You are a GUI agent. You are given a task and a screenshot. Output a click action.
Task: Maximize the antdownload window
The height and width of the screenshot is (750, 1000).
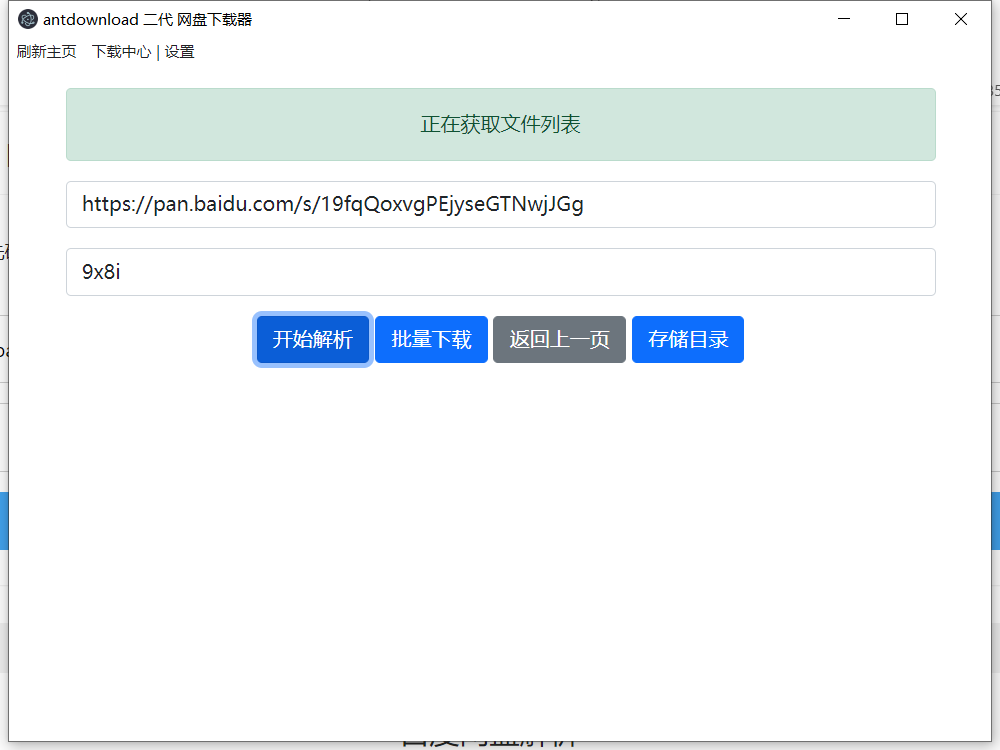(x=902, y=19)
